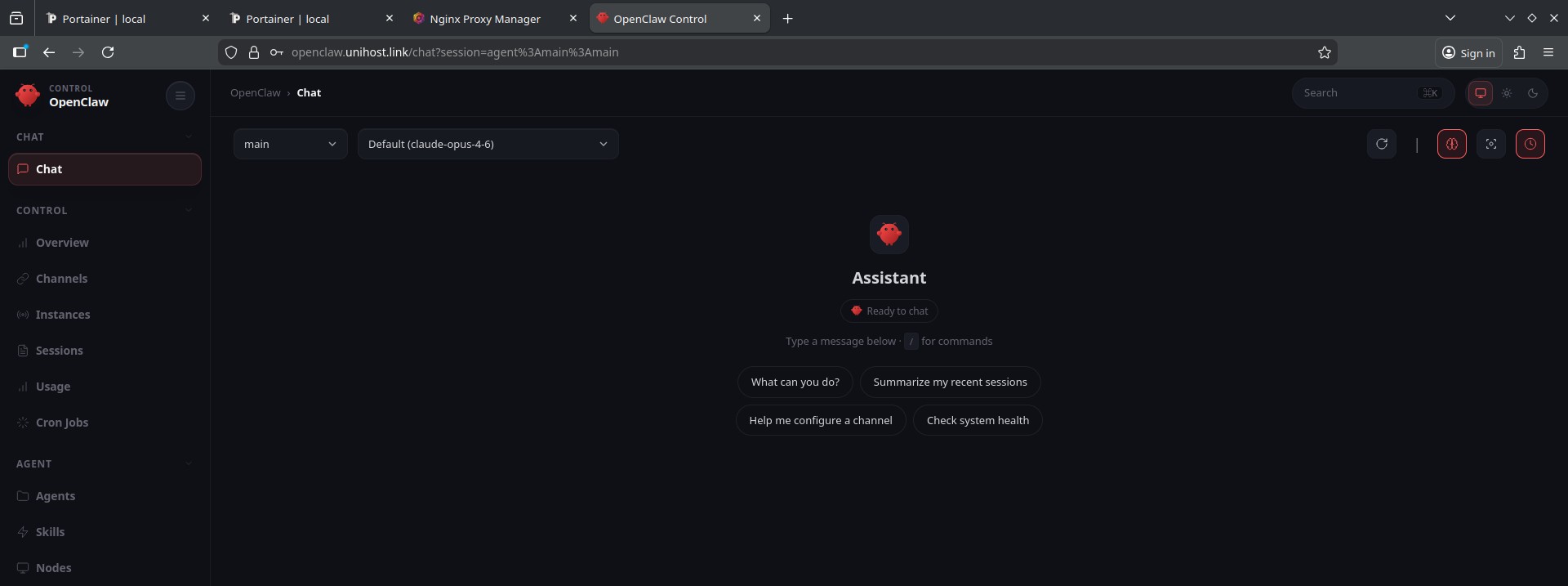This screenshot has width=1568, height=586.
Task: Open the Skills page
Action: click(105, 532)
